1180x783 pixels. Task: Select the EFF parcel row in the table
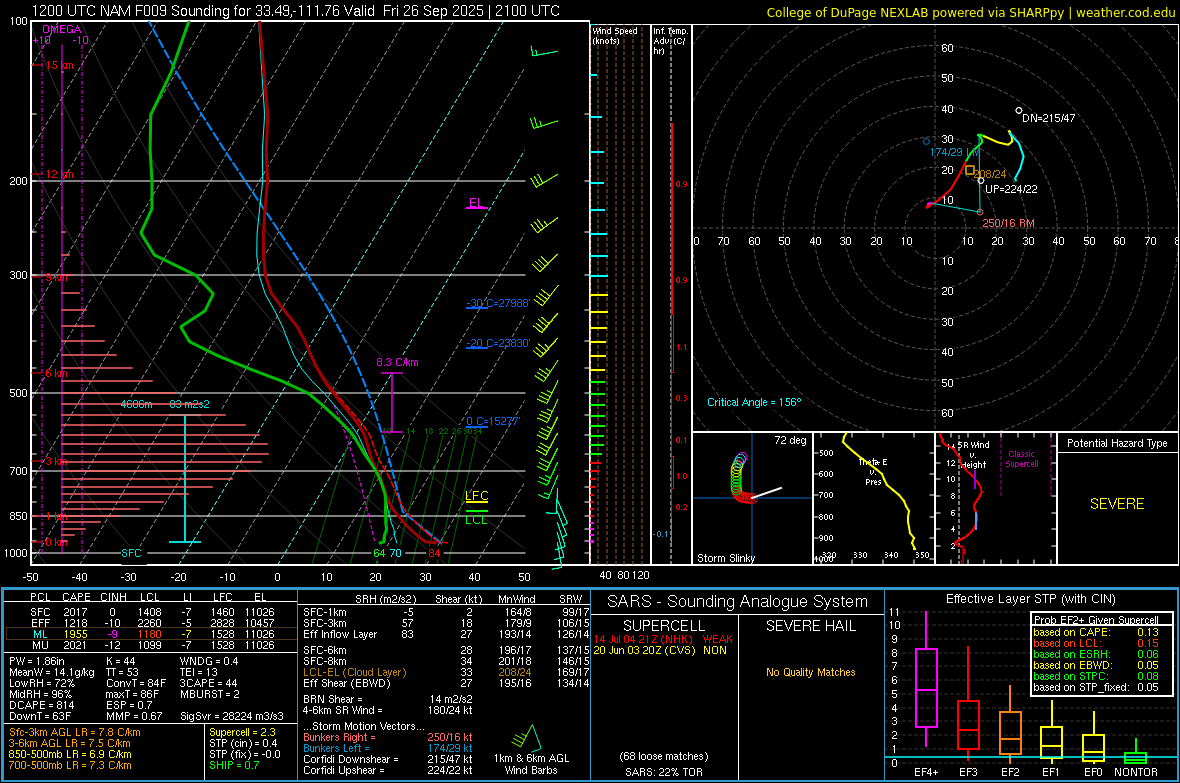(x=151, y=623)
